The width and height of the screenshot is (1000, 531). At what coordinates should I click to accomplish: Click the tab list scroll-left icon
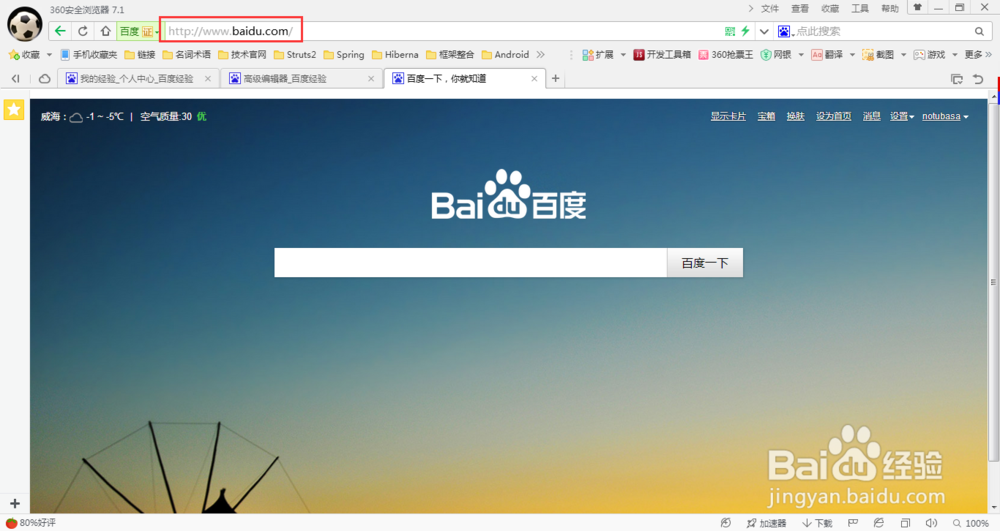pos(16,78)
